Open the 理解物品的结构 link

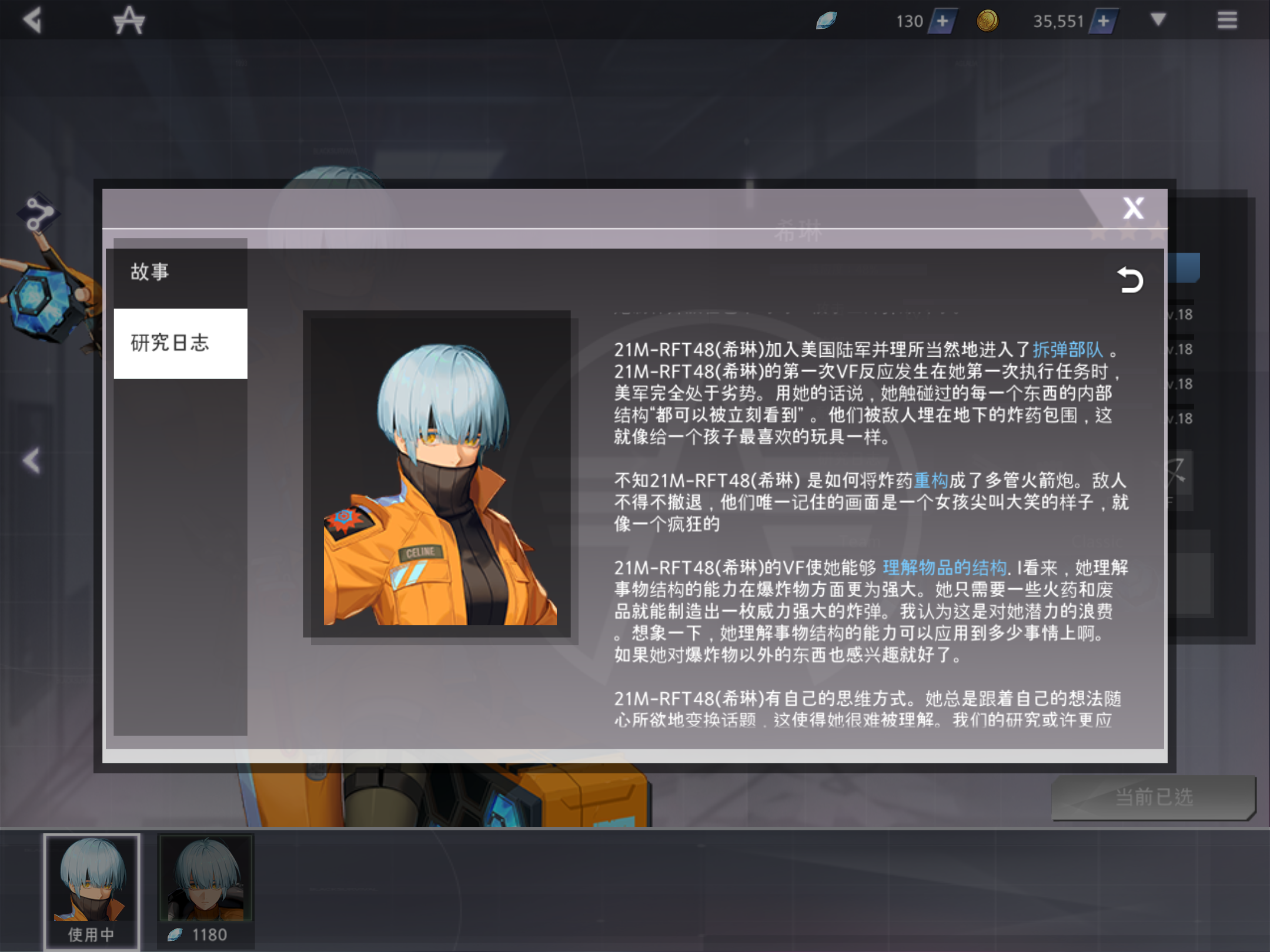click(944, 568)
